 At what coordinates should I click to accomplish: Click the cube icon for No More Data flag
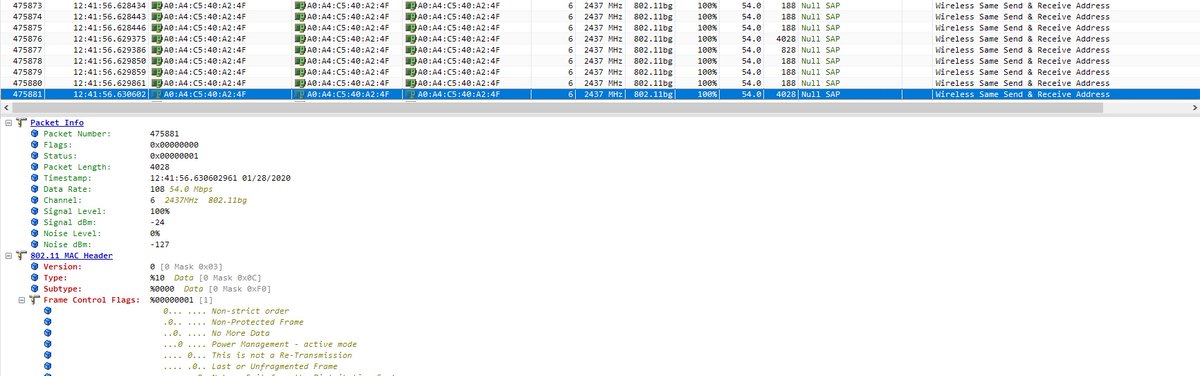click(x=48, y=333)
